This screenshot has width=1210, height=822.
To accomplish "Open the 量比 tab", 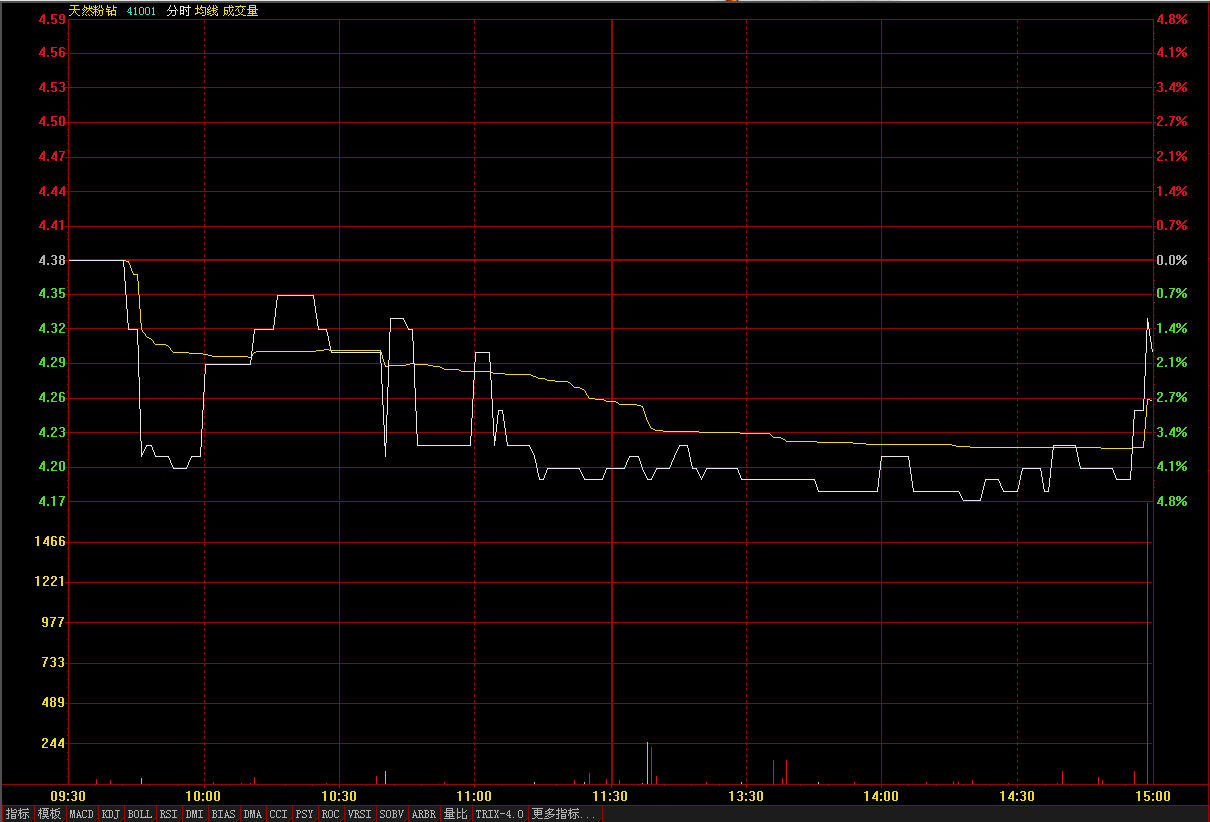I will click(x=456, y=814).
